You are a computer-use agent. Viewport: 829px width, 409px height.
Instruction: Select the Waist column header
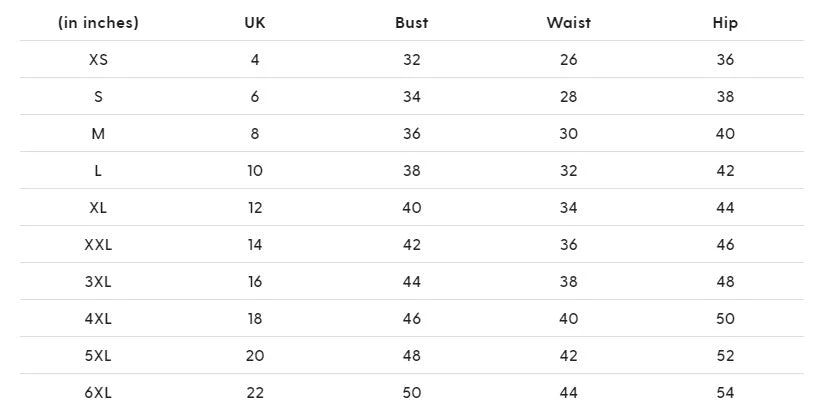pos(568,23)
